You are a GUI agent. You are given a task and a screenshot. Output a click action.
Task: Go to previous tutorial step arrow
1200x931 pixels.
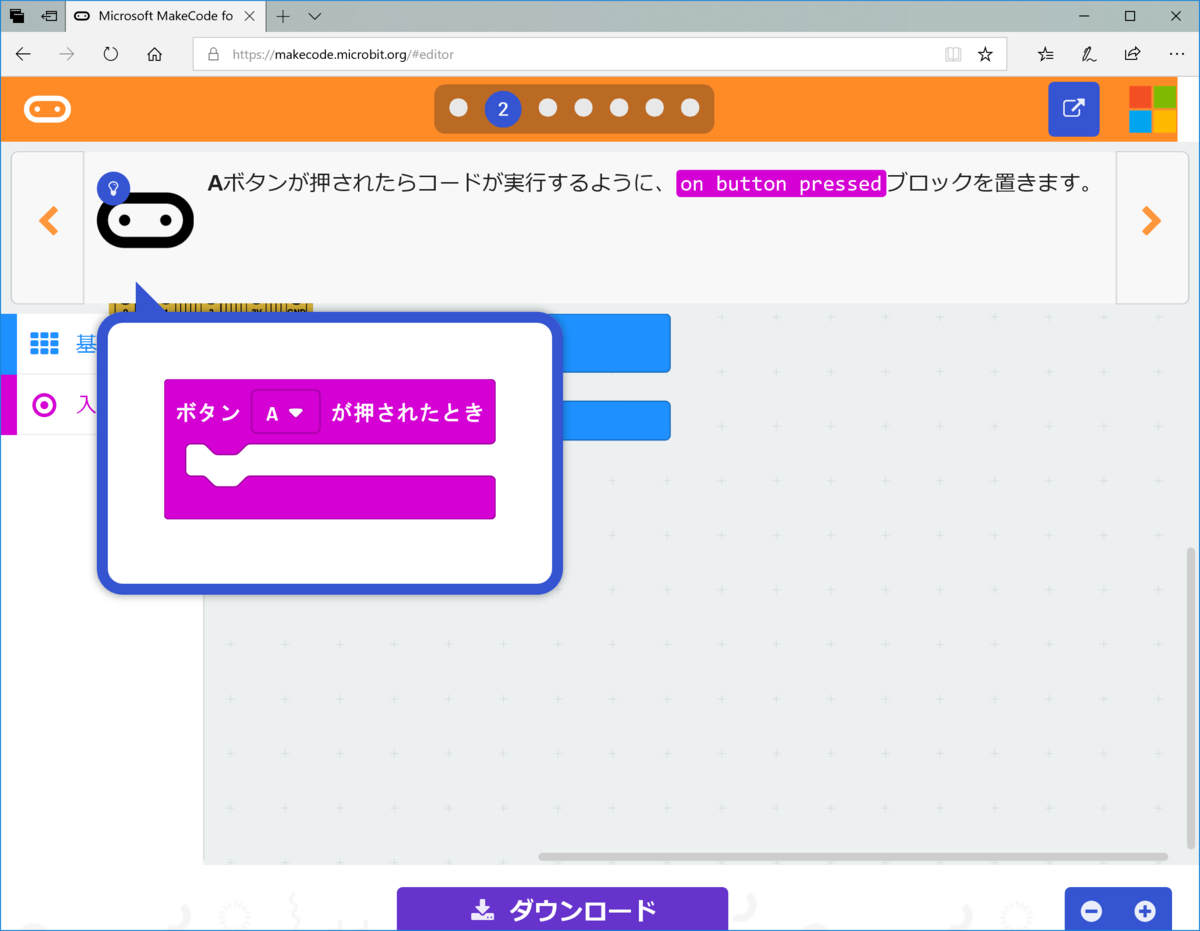48,221
